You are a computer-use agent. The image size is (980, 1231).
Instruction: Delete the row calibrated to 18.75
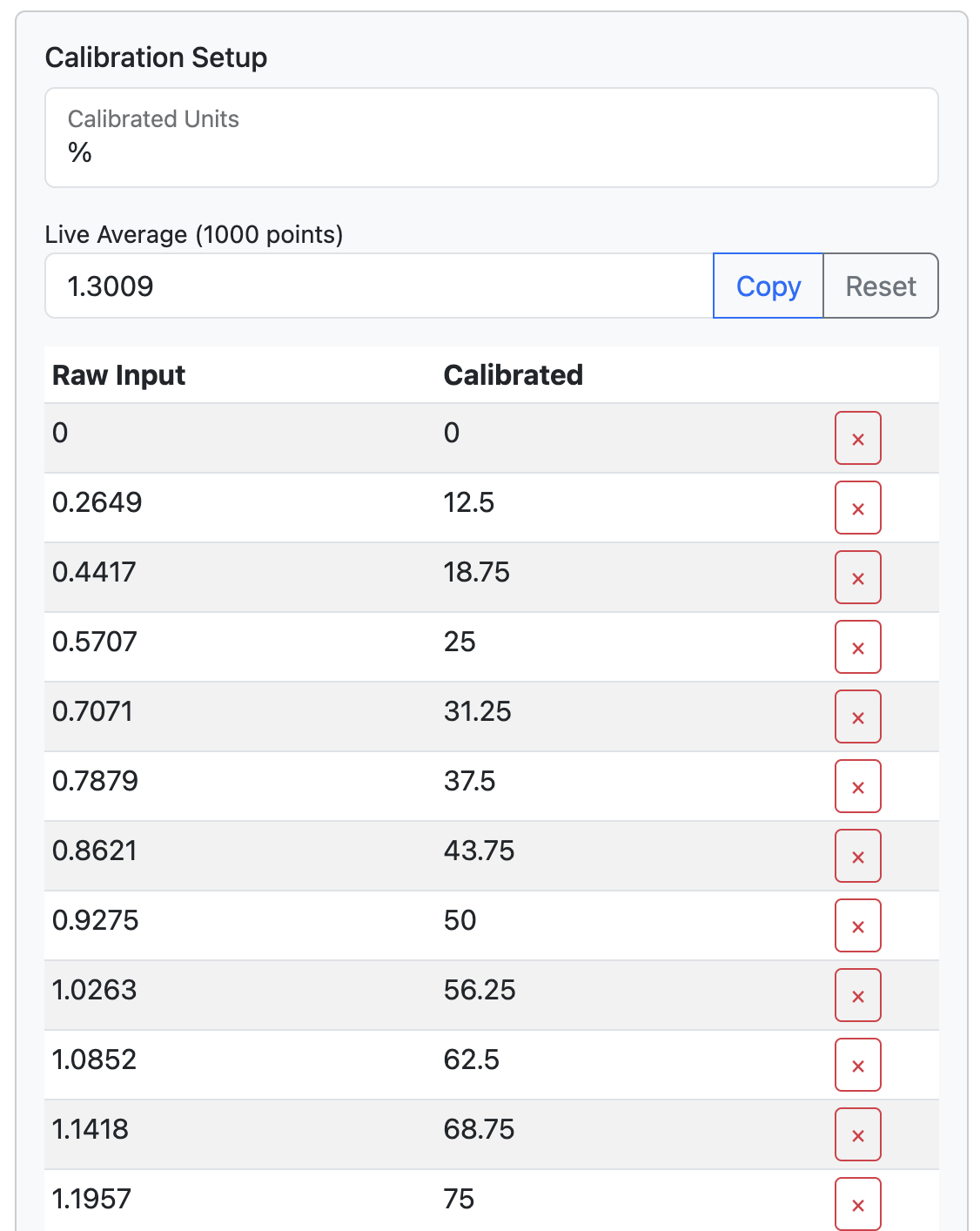click(857, 578)
